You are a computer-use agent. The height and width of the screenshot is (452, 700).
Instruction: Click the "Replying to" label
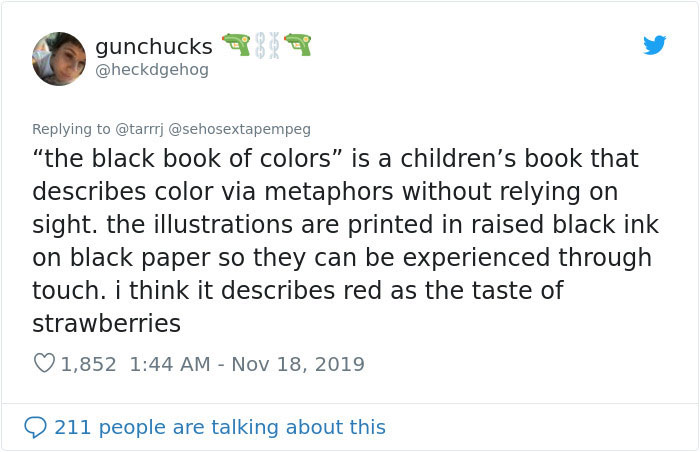tap(73, 129)
